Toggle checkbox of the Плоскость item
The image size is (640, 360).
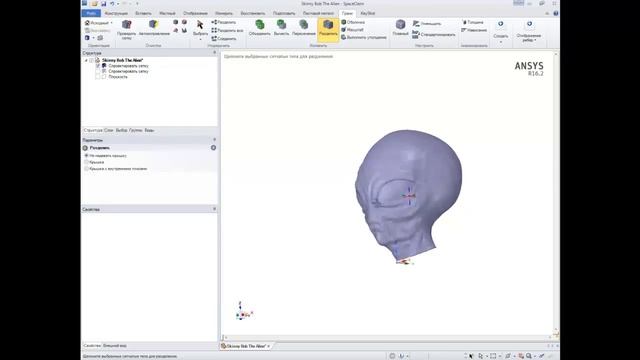tap(98, 76)
